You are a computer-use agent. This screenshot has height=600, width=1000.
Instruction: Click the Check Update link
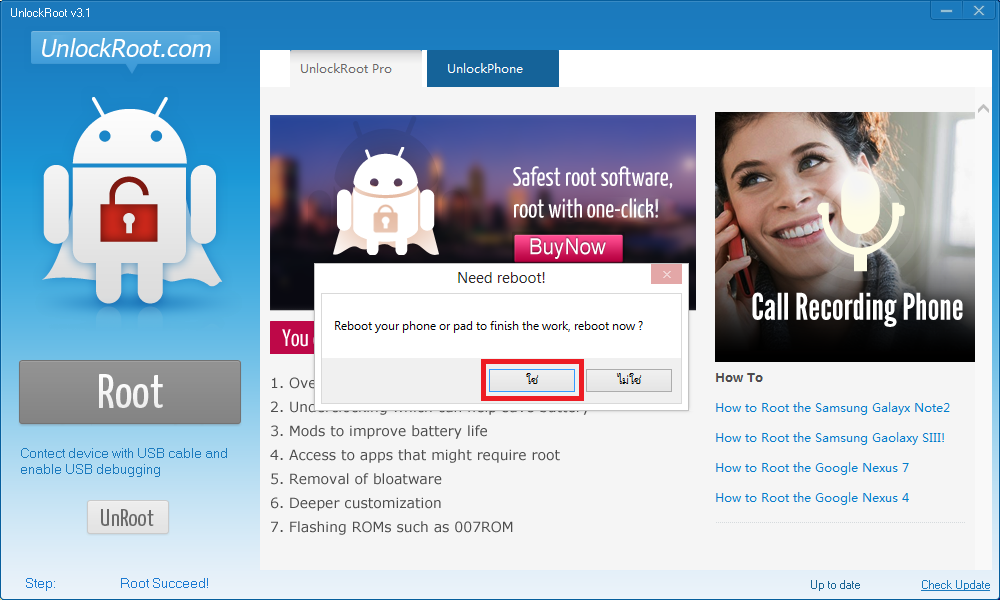[955, 585]
